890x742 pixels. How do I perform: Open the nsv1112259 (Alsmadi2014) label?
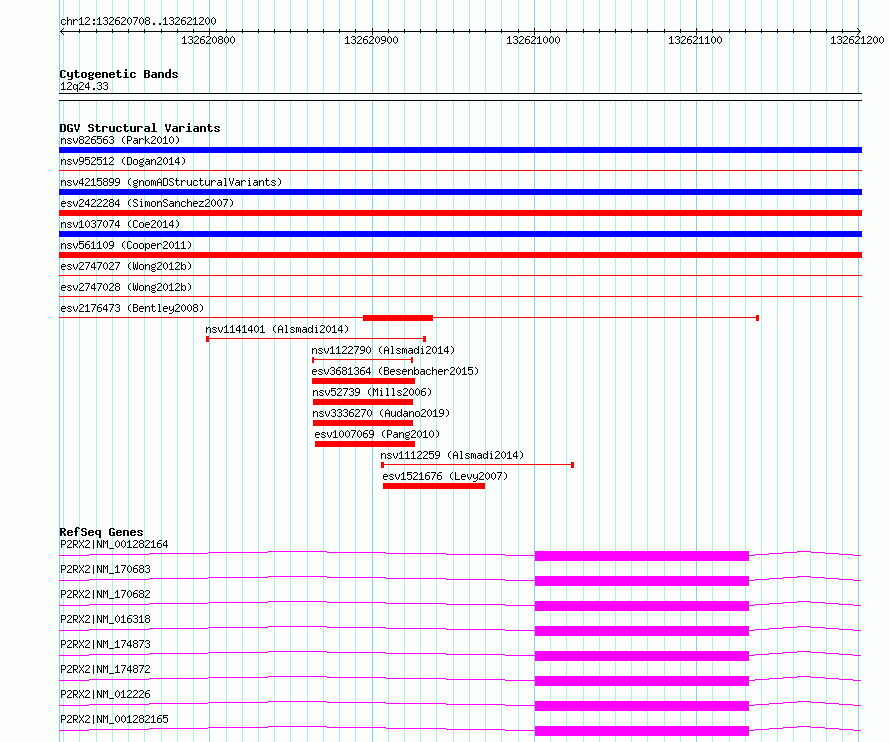coord(452,455)
